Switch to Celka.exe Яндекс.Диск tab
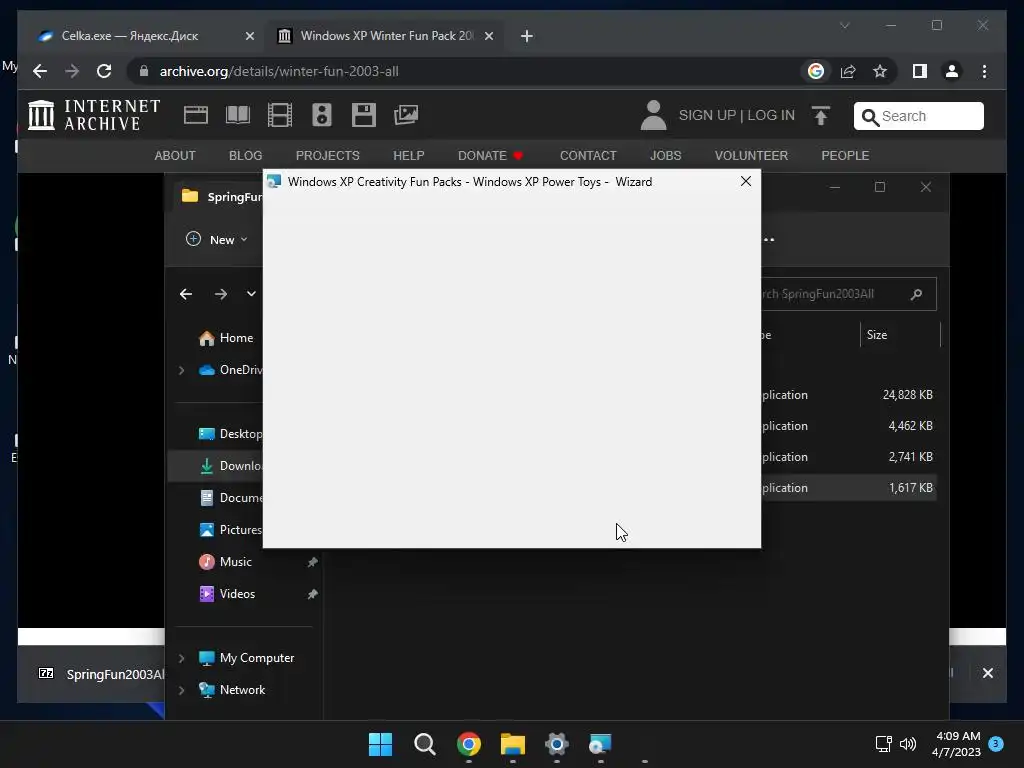This screenshot has width=1024, height=768. click(146, 36)
